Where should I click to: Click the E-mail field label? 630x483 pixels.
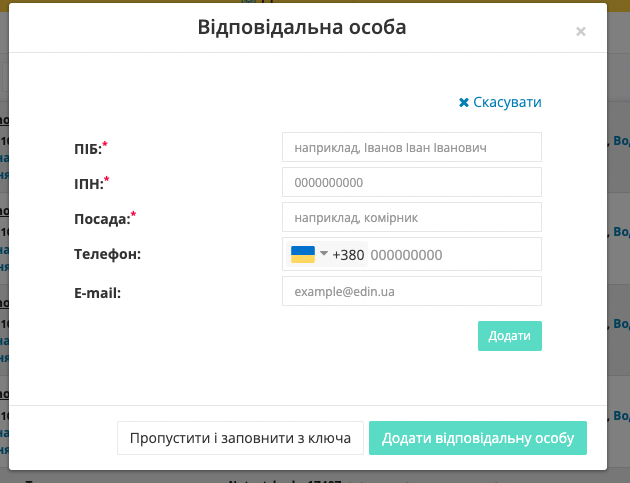[97, 293]
